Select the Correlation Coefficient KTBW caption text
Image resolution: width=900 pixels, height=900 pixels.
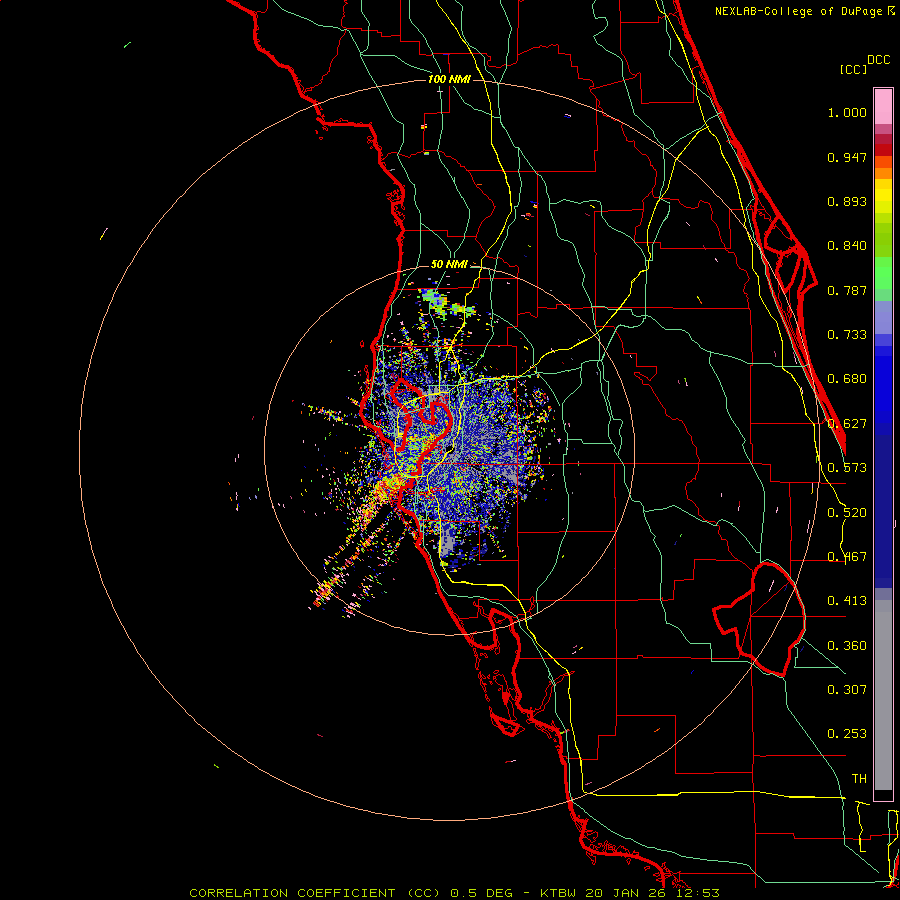454,893
